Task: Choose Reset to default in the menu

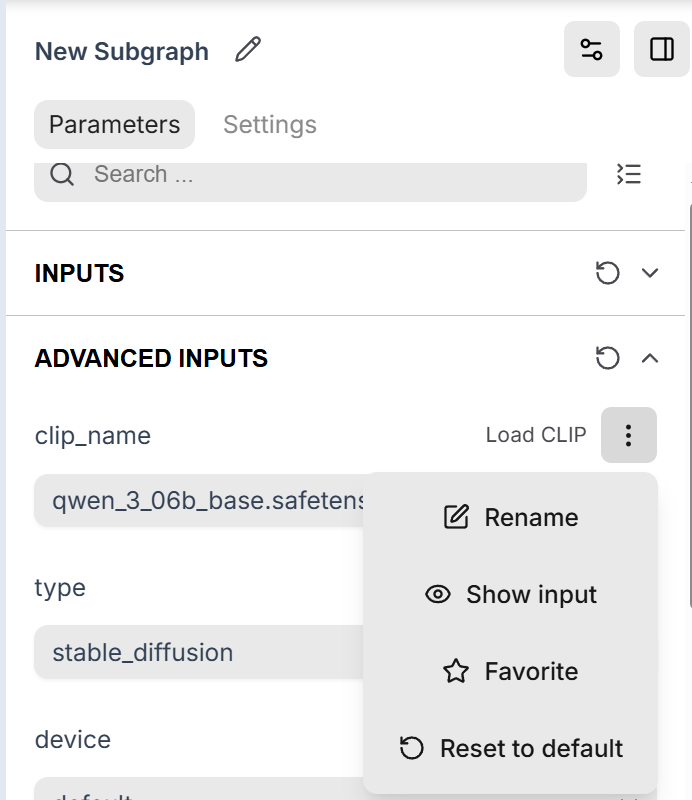Action: [510, 748]
